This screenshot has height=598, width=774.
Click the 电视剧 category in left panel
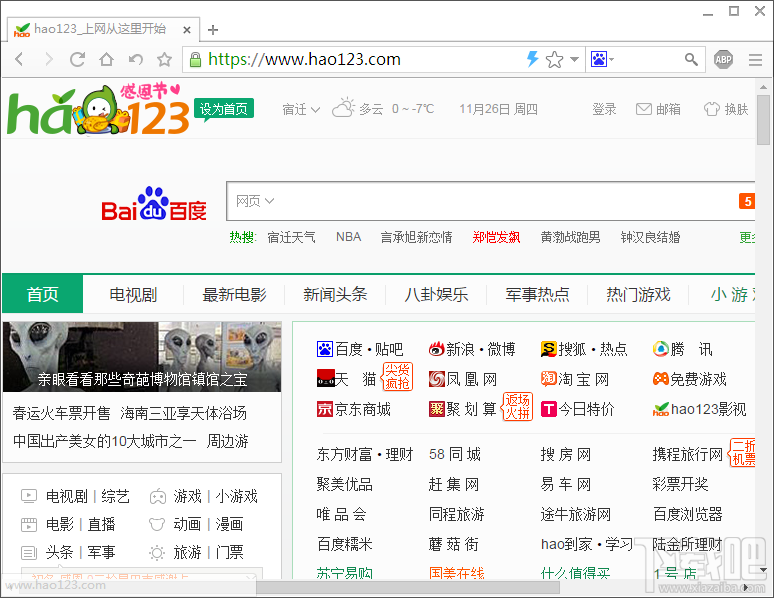tap(66, 496)
